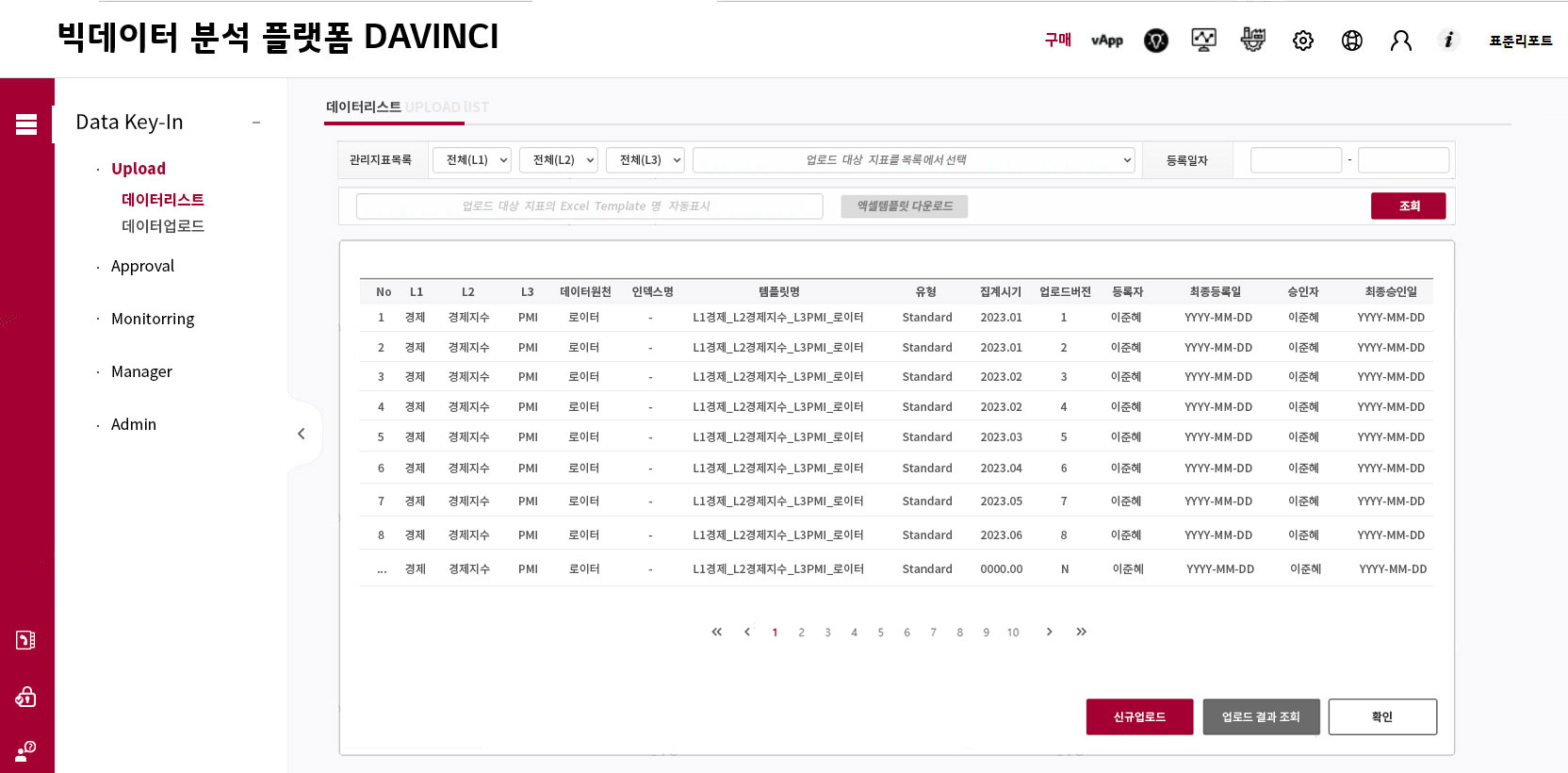The image size is (1568, 773).
Task: Open the vApp icon in the header
Action: point(1107,41)
